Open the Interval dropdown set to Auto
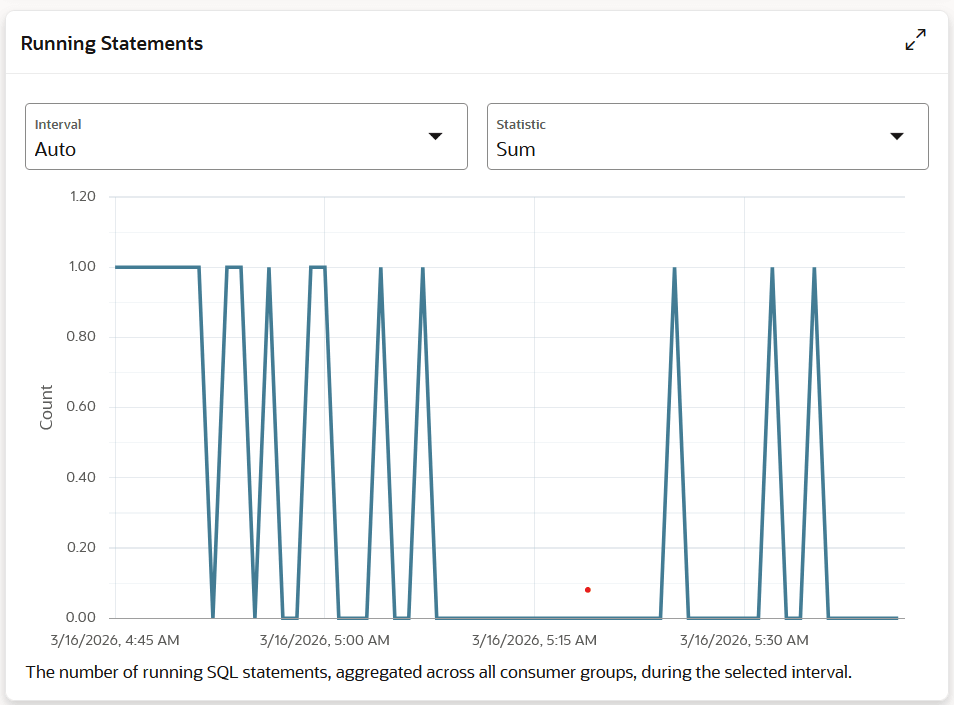This screenshot has height=705, width=954. point(246,136)
